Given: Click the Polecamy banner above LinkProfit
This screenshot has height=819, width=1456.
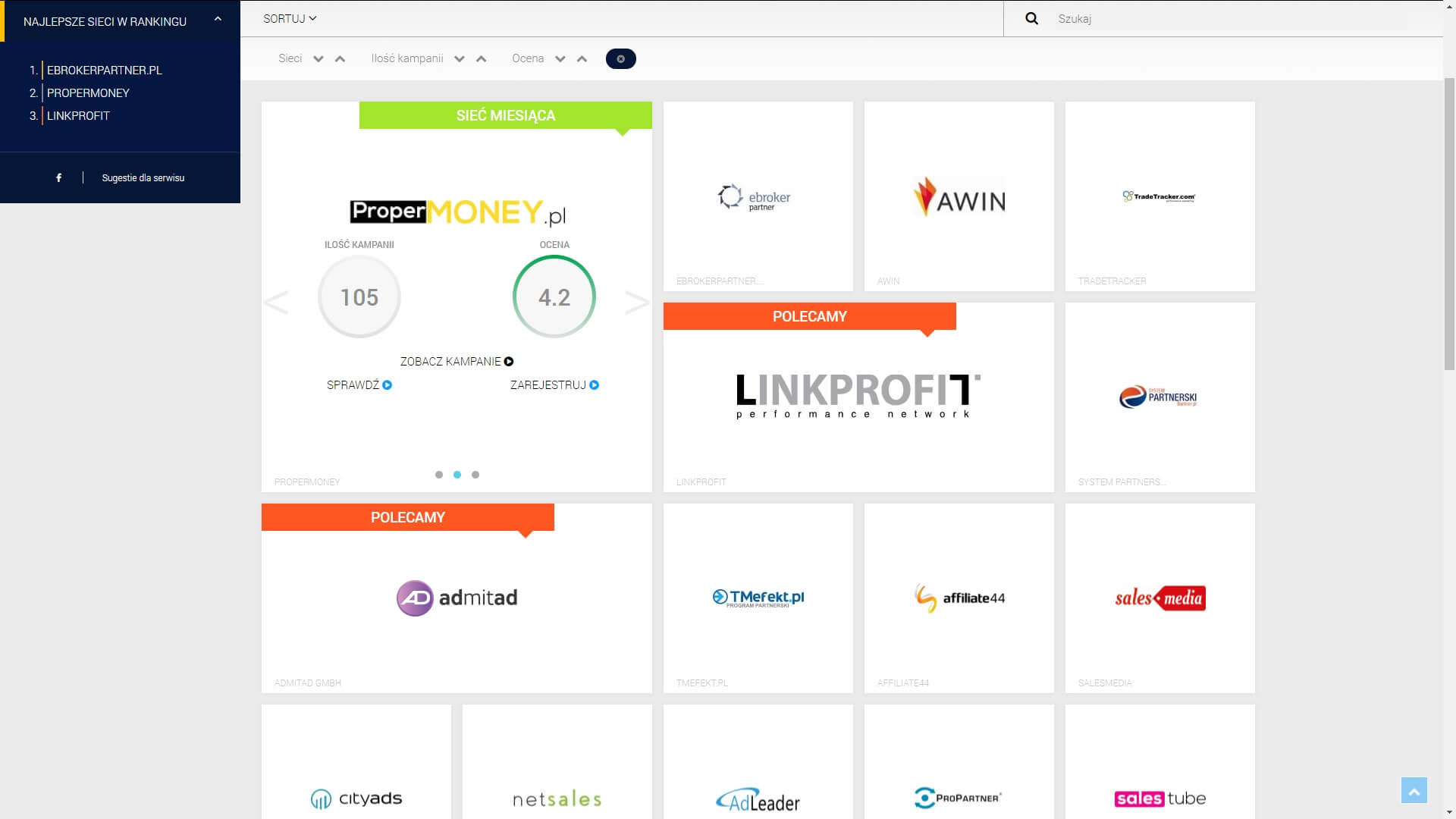Looking at the screenshot, I should click(x=809, y=316).
